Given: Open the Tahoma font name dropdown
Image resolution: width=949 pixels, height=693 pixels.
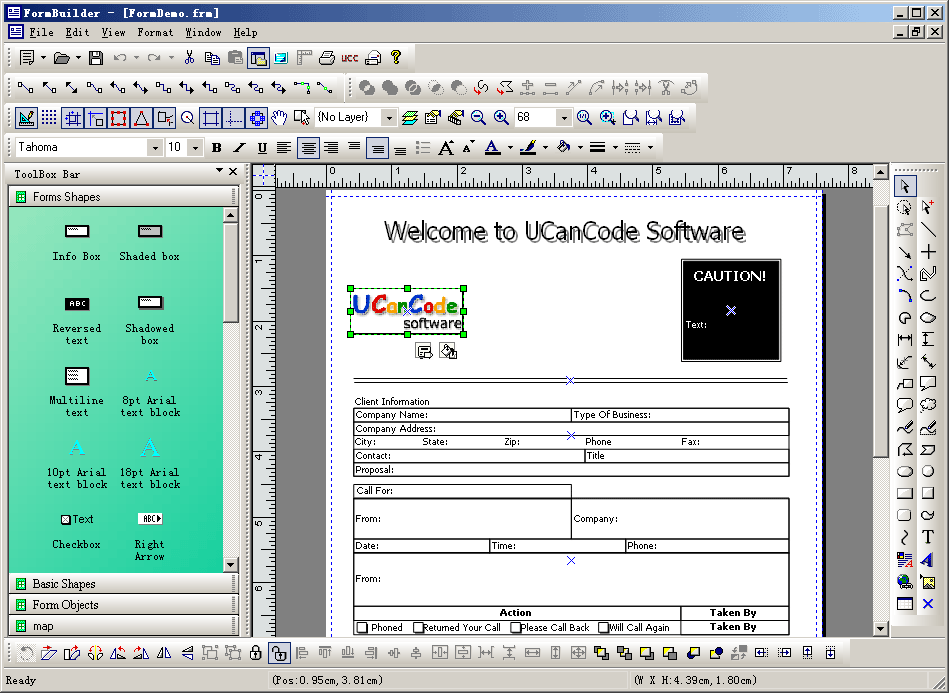Looking at the screenshot, I should click(x=155, y=148).
